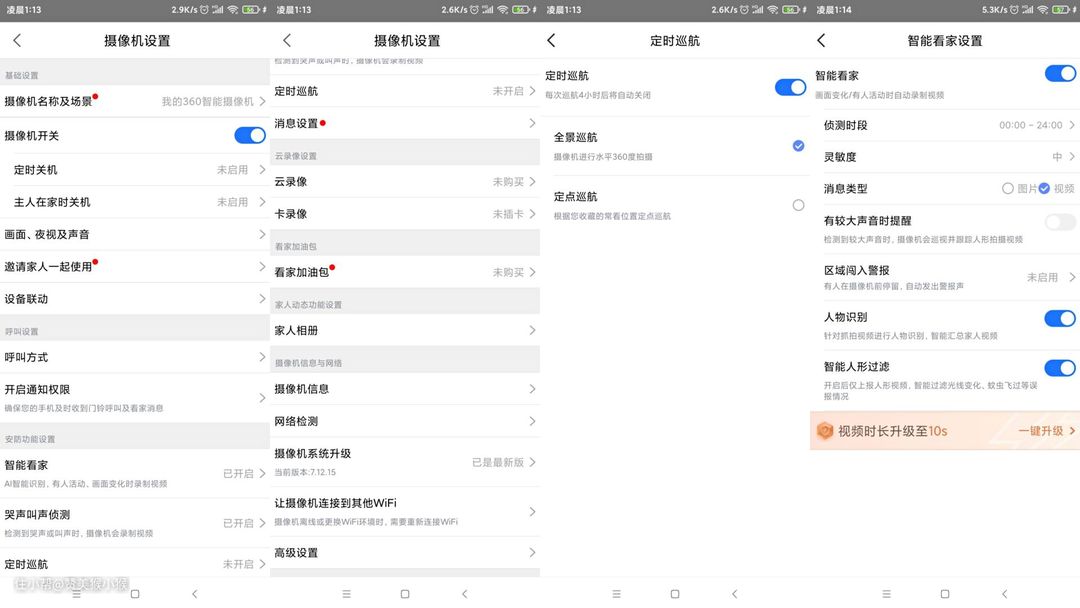The image size is (1080, 608).
Task: Disable the 智能人形过滤 switch
Action: tap(1059, 368)
